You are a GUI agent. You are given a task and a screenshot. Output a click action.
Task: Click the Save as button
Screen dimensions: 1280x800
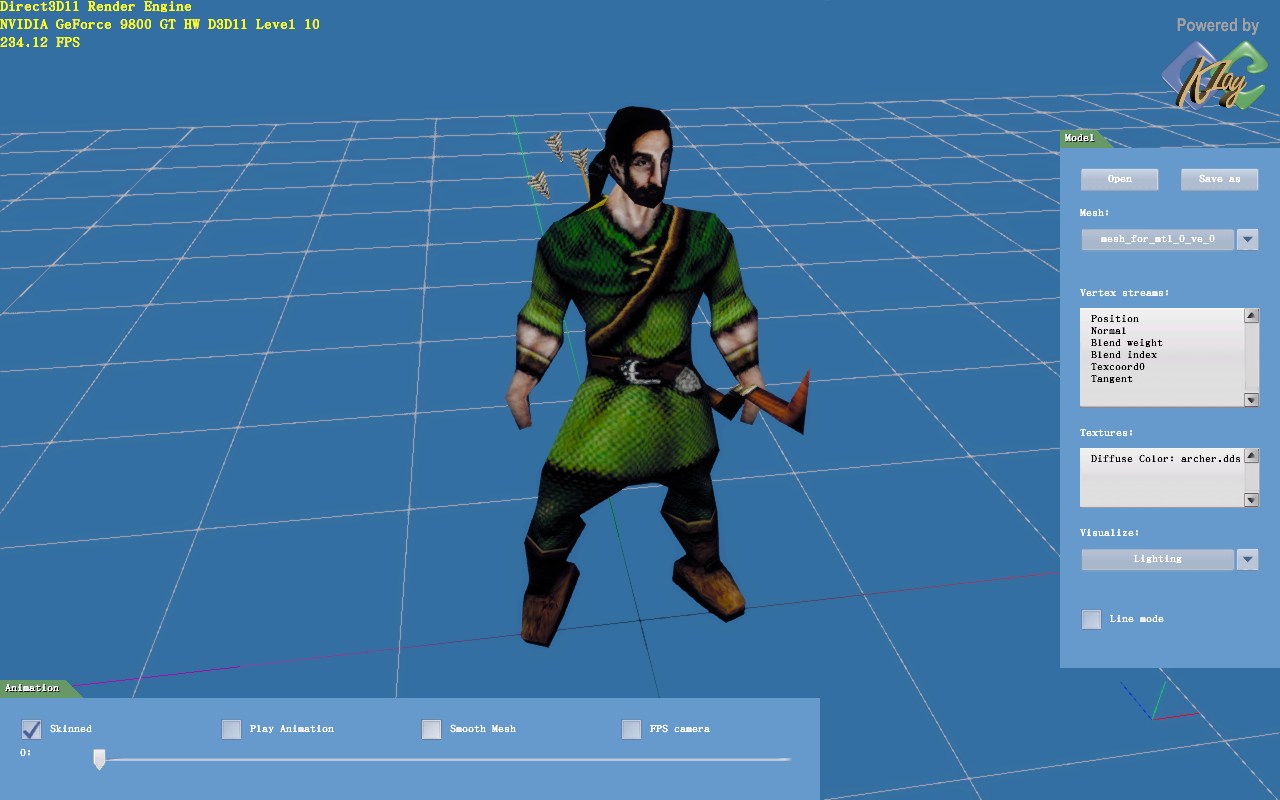[x=1219, y=179]
